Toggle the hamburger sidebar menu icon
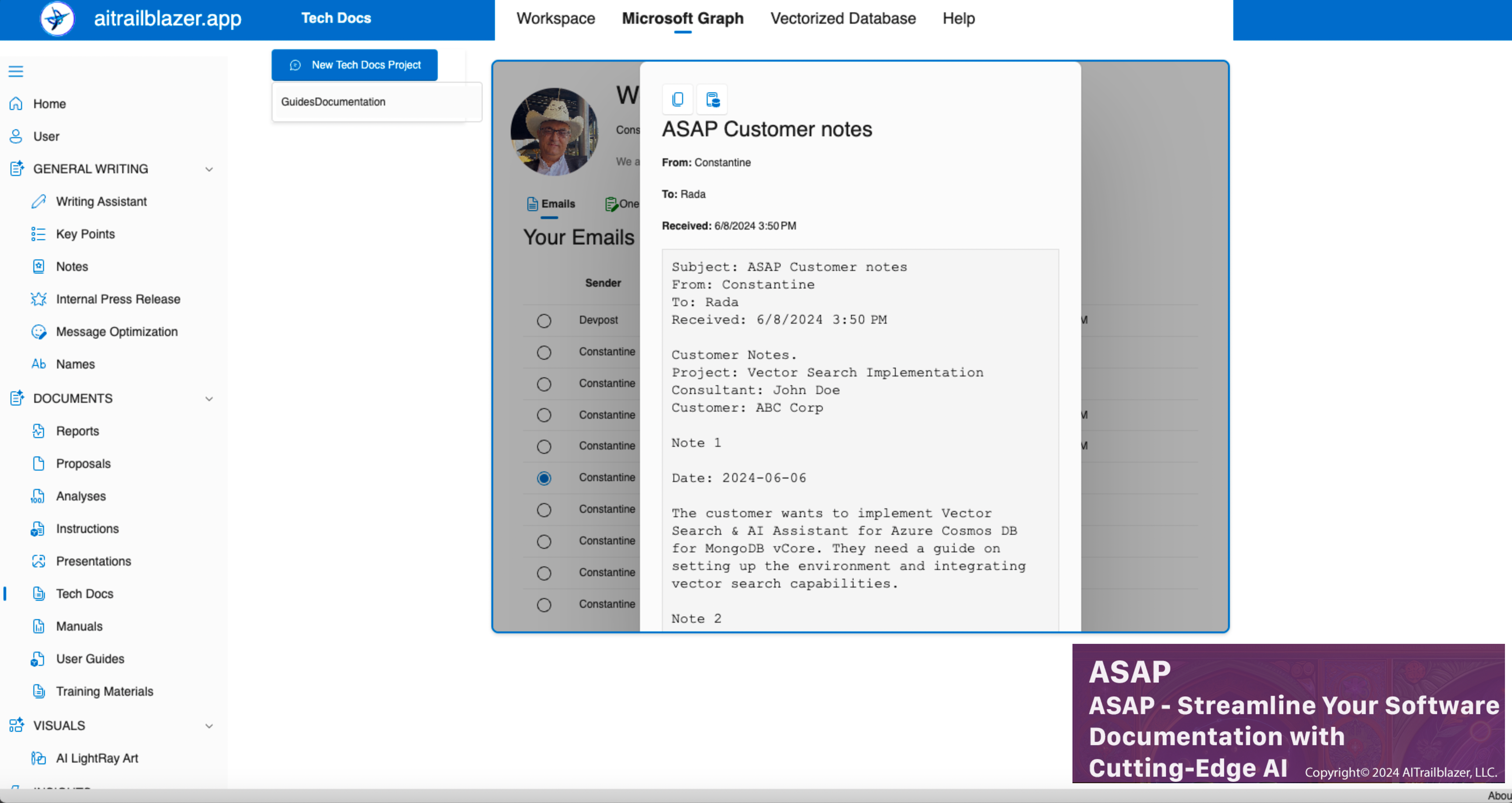 pos(16,71)
